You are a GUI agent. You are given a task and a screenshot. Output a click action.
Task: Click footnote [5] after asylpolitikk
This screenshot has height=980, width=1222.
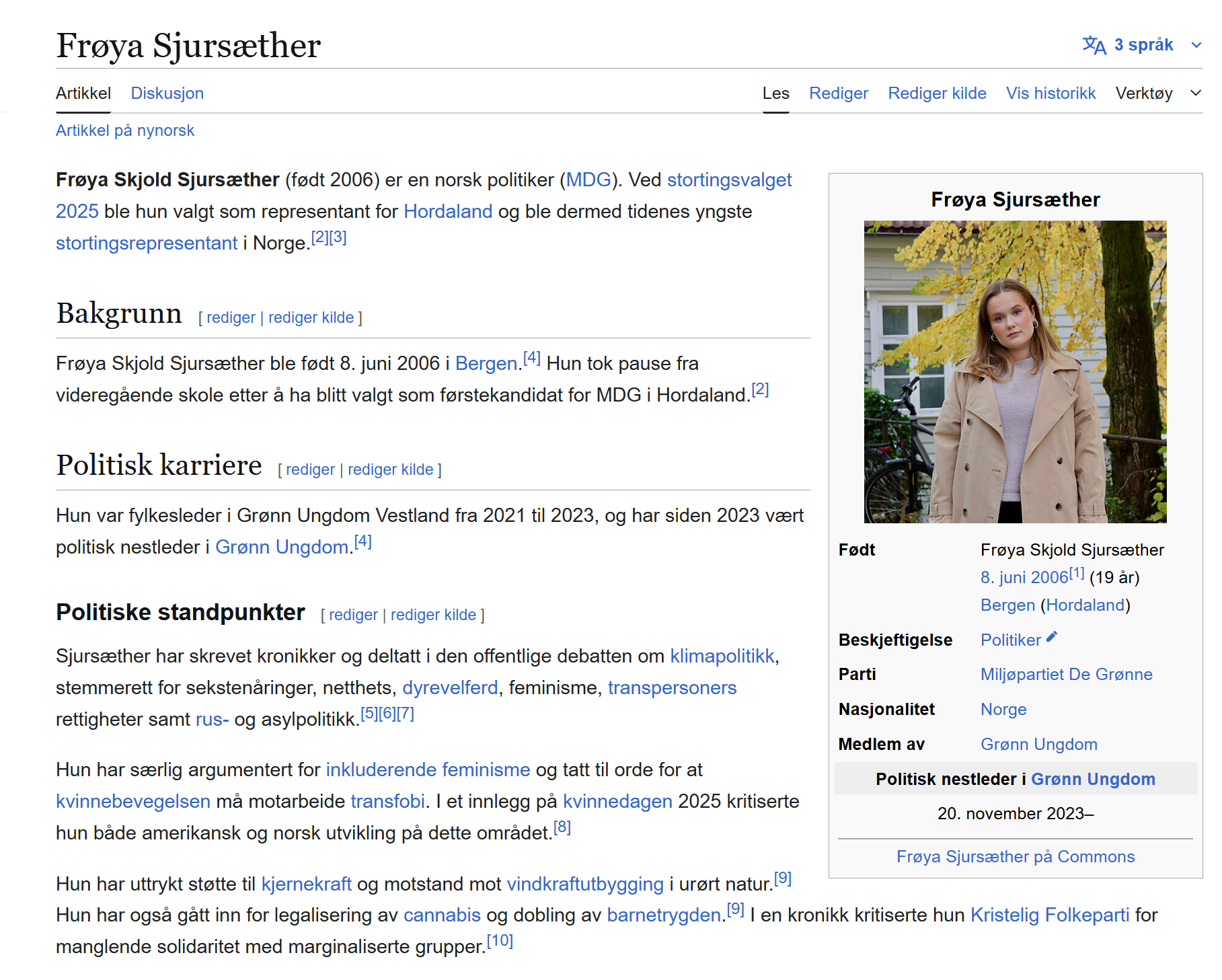point(369,714)
